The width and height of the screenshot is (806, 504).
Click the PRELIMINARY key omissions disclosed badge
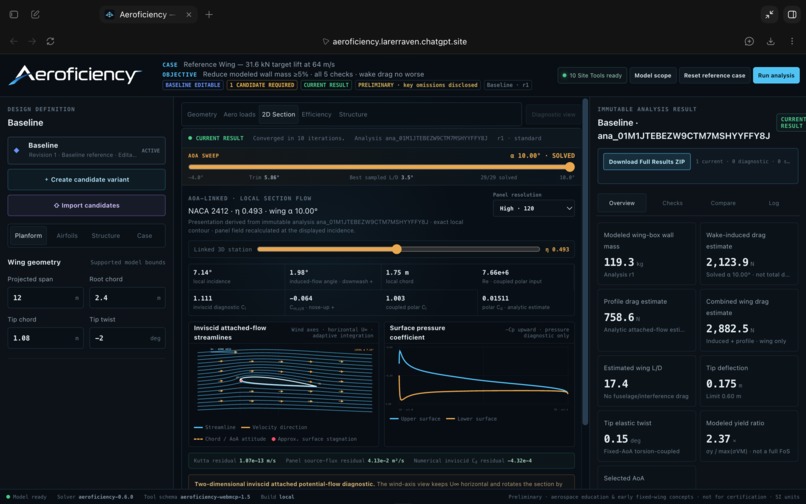(x=418, y=85)
